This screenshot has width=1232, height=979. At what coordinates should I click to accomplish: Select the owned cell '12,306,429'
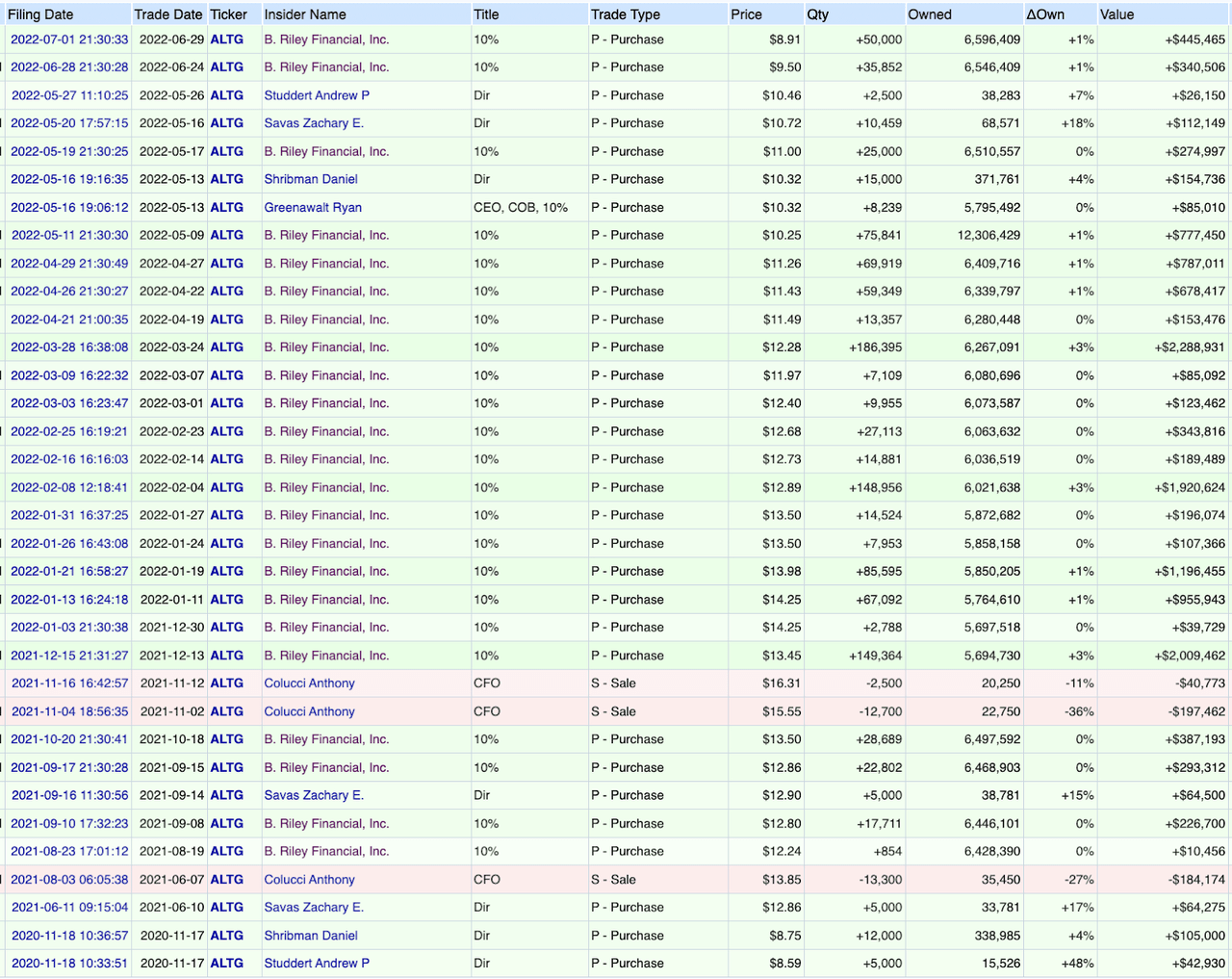pyautogui.click(x=988, y=235)
